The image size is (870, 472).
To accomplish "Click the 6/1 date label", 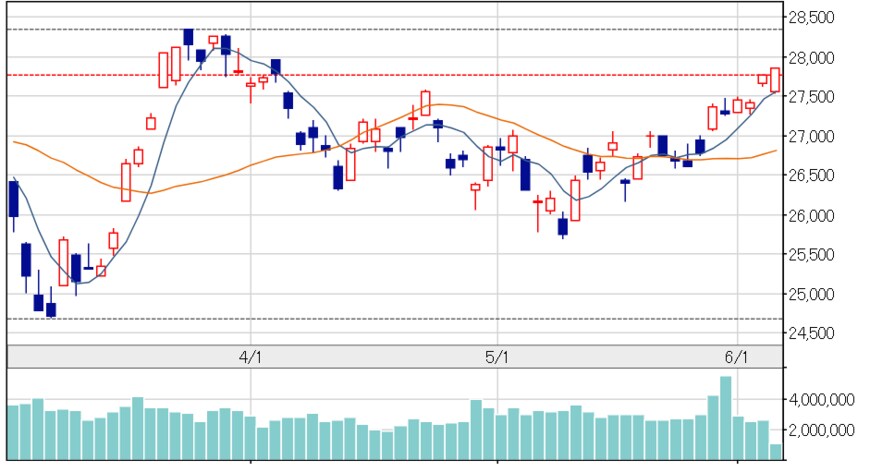I will (737, 357).
